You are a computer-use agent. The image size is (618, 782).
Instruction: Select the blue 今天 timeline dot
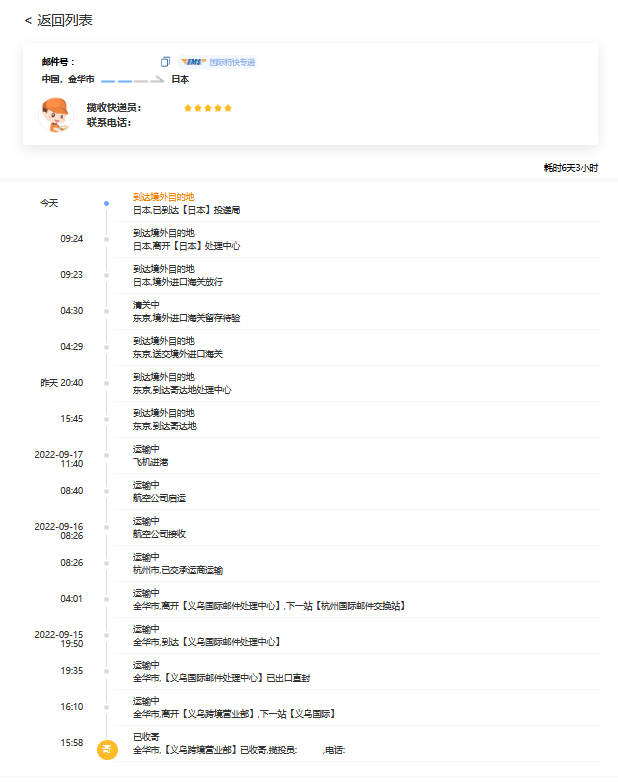click(x=106, y=203)
